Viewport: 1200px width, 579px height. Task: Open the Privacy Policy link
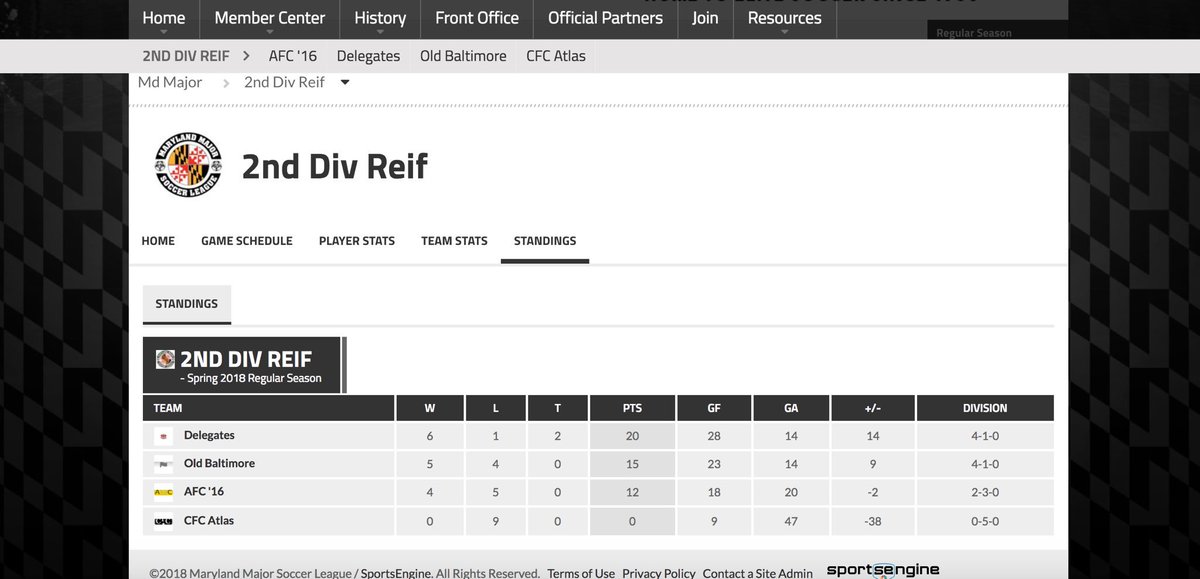pos(659,574)
